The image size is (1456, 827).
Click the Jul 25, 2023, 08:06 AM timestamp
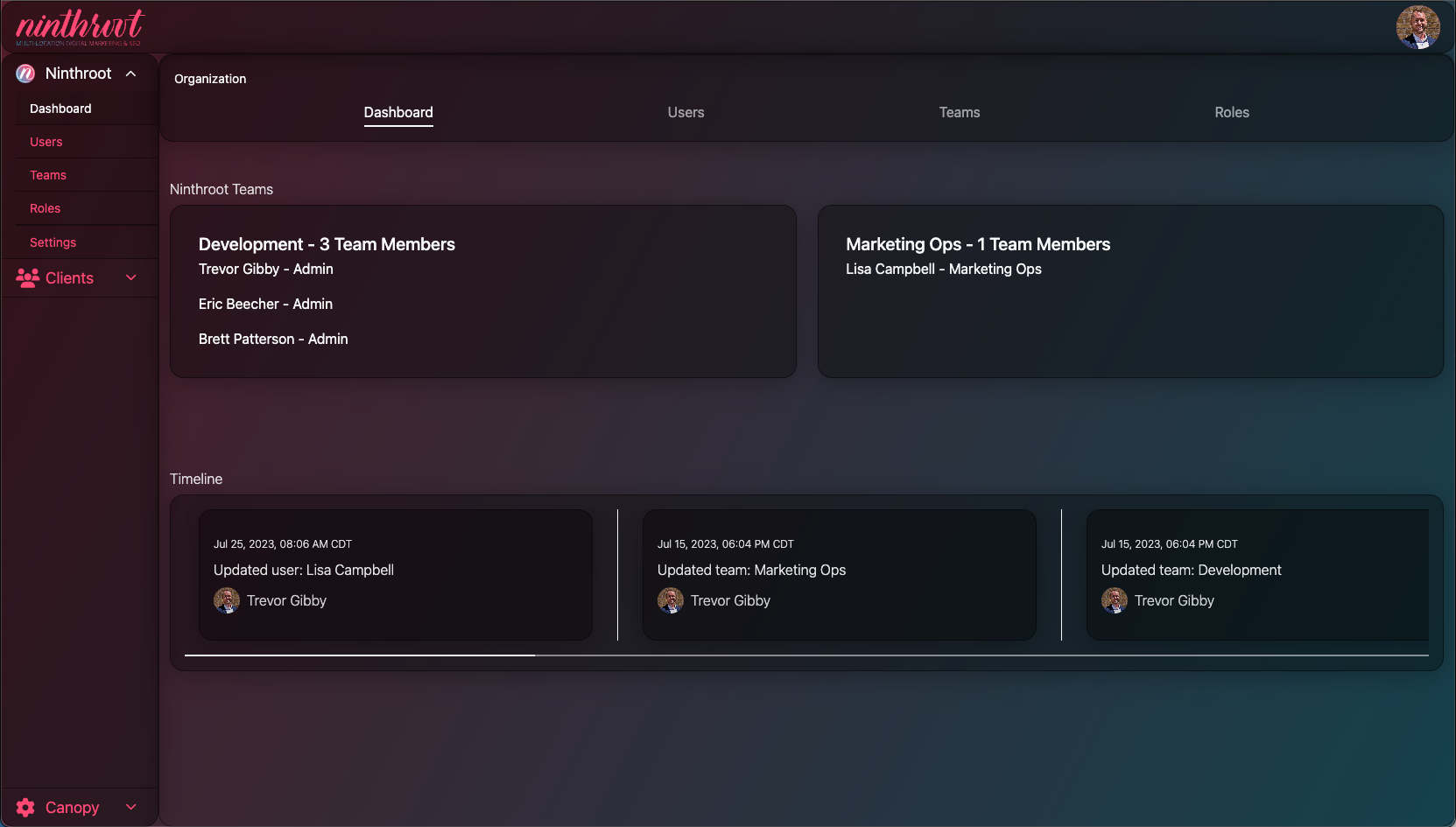(x=283, y=544)
